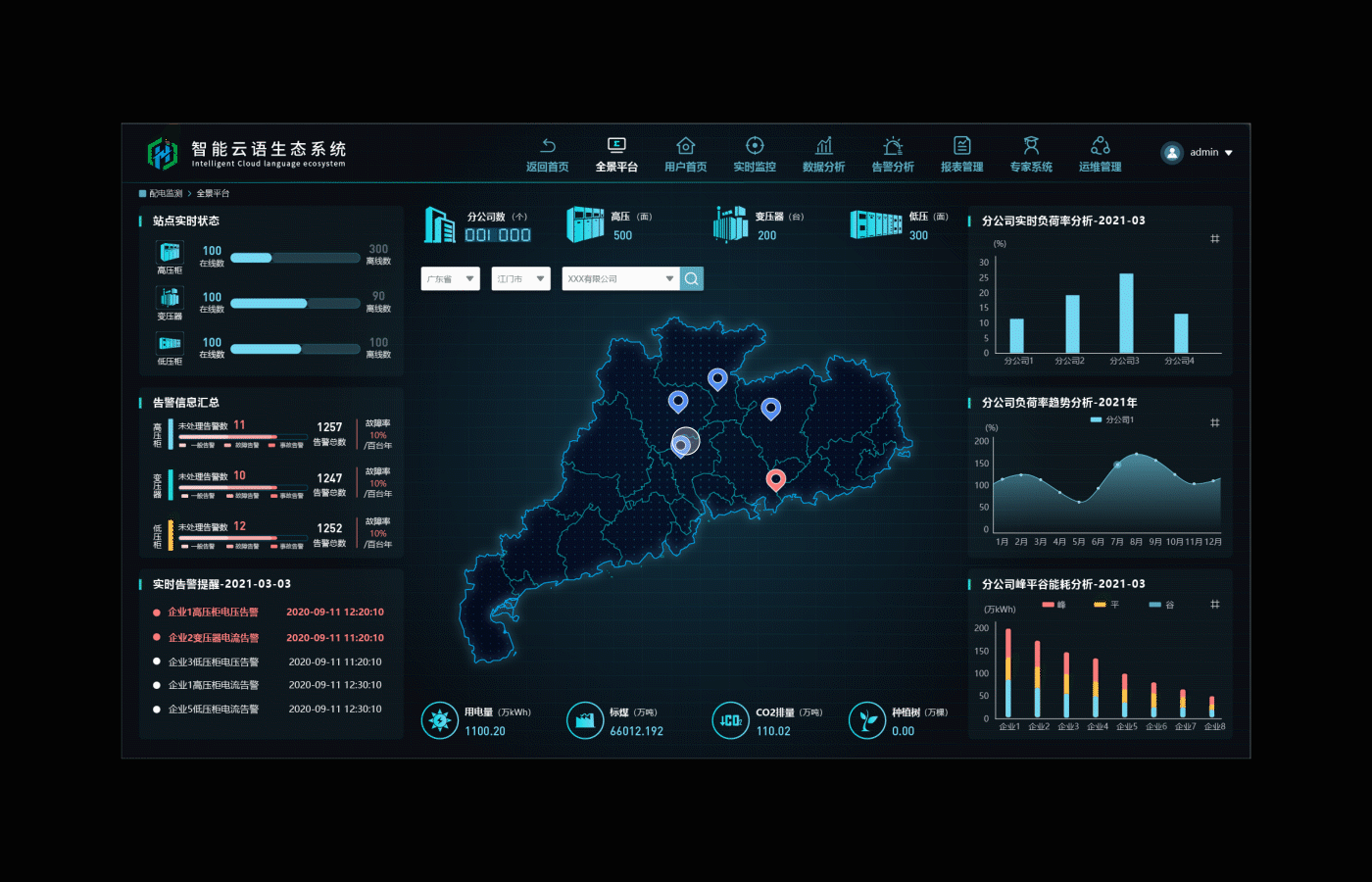Select the 数据分析 menu label

824,168
